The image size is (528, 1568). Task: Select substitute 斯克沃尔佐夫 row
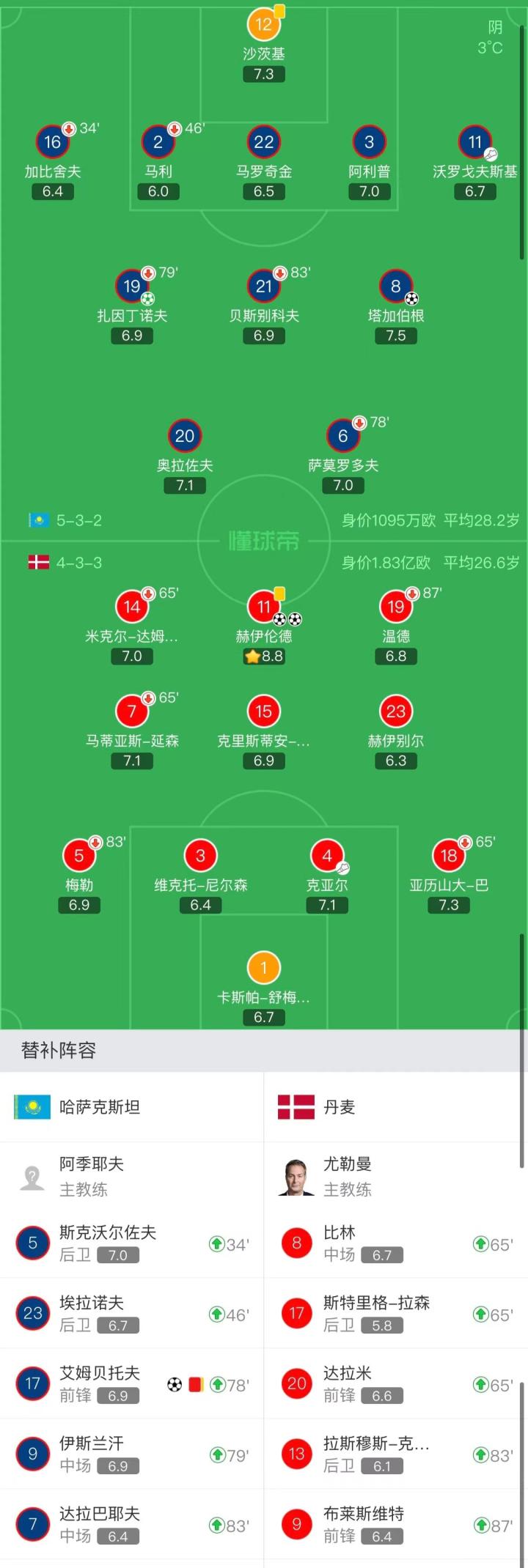coord(132,1243)
